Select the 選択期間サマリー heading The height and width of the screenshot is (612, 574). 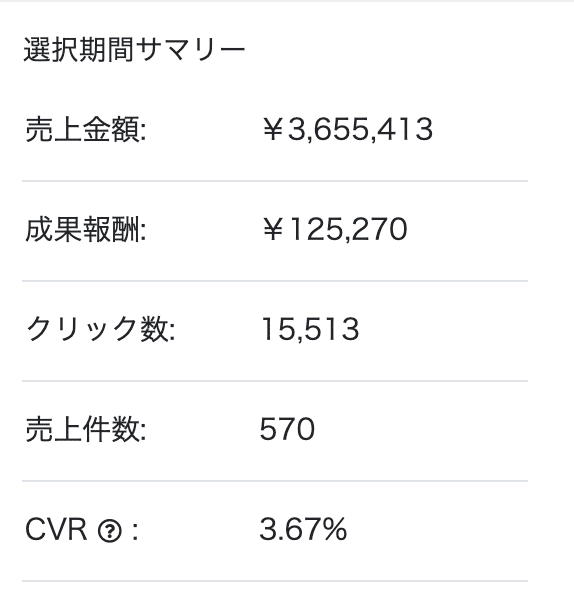click(x=134, y=50)
